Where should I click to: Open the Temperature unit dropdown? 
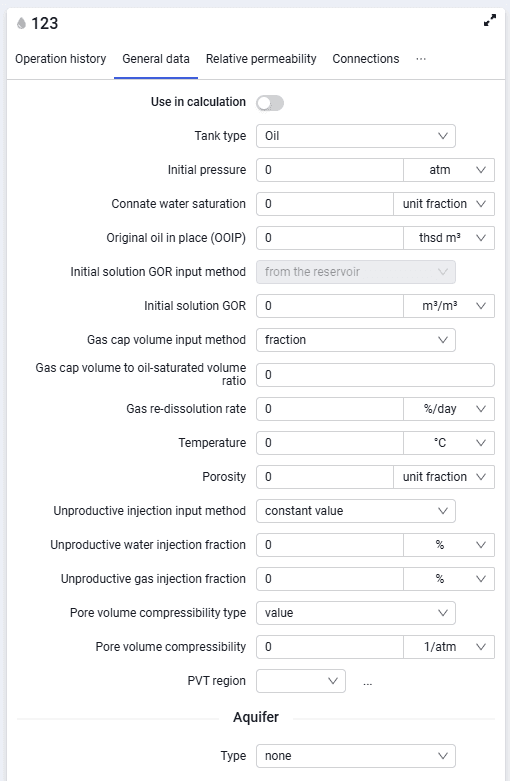click(x=449, y=443)
